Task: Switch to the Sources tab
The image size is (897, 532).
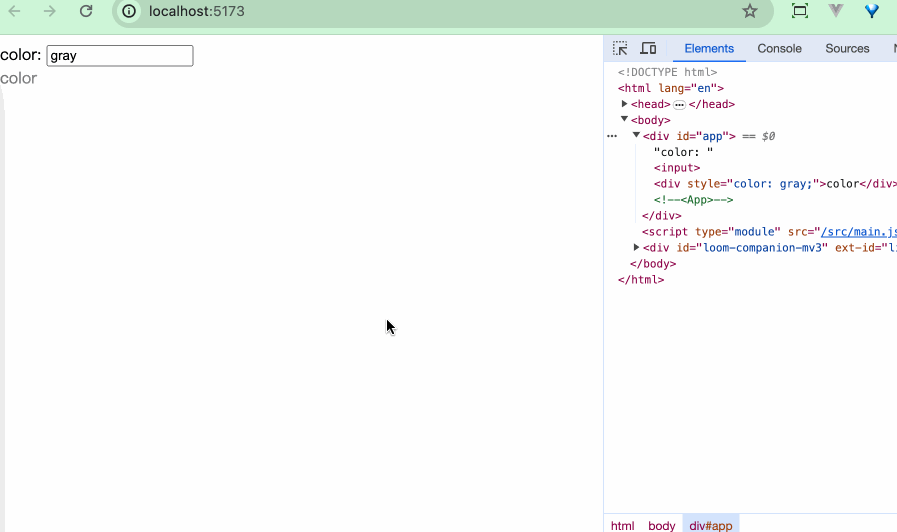Action: pos(847,48)
